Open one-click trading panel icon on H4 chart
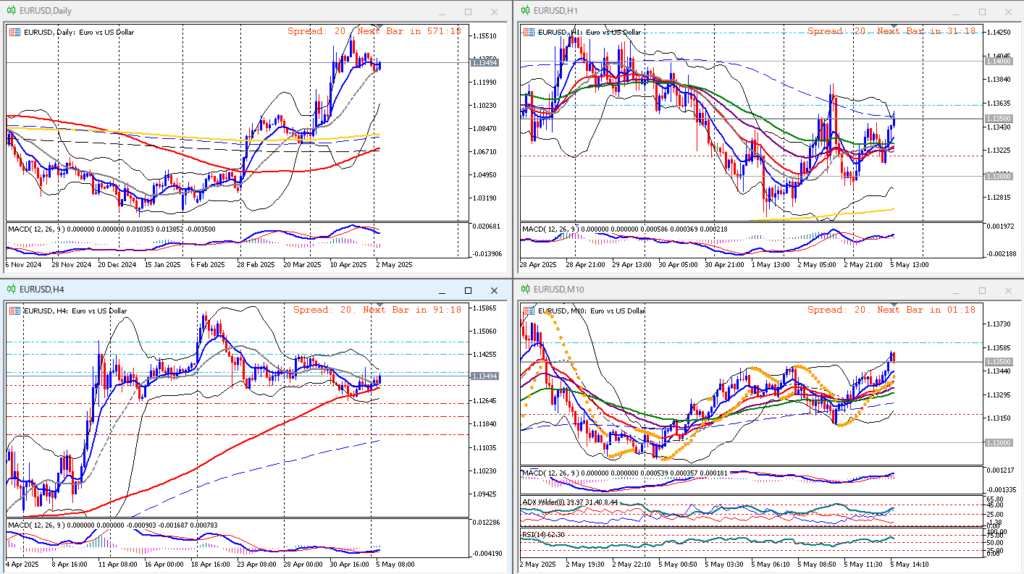Image resolution: width=1024 pixels, height=574 pixels. [14, 311]
